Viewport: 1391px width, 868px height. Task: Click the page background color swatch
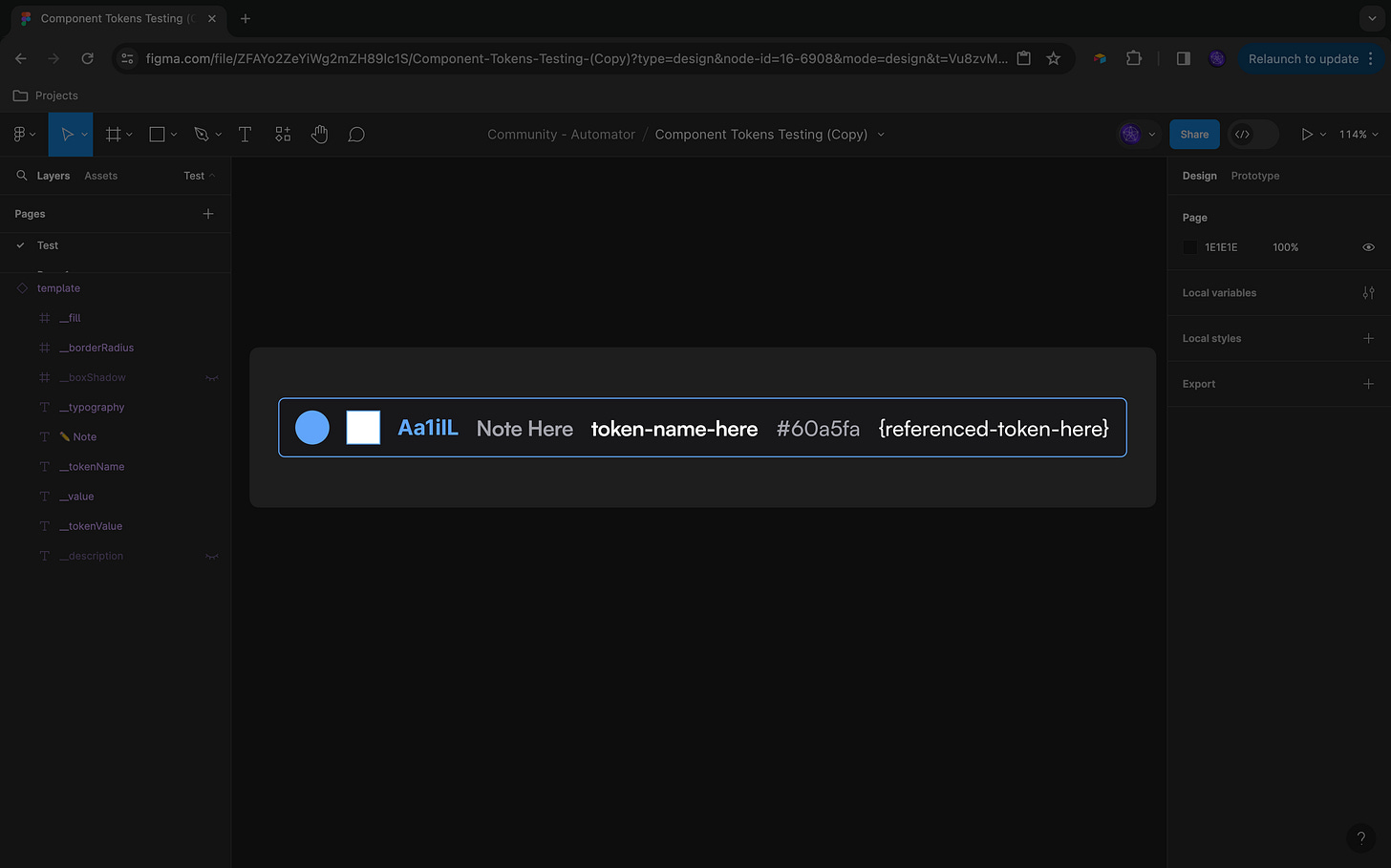(1190, 247)
